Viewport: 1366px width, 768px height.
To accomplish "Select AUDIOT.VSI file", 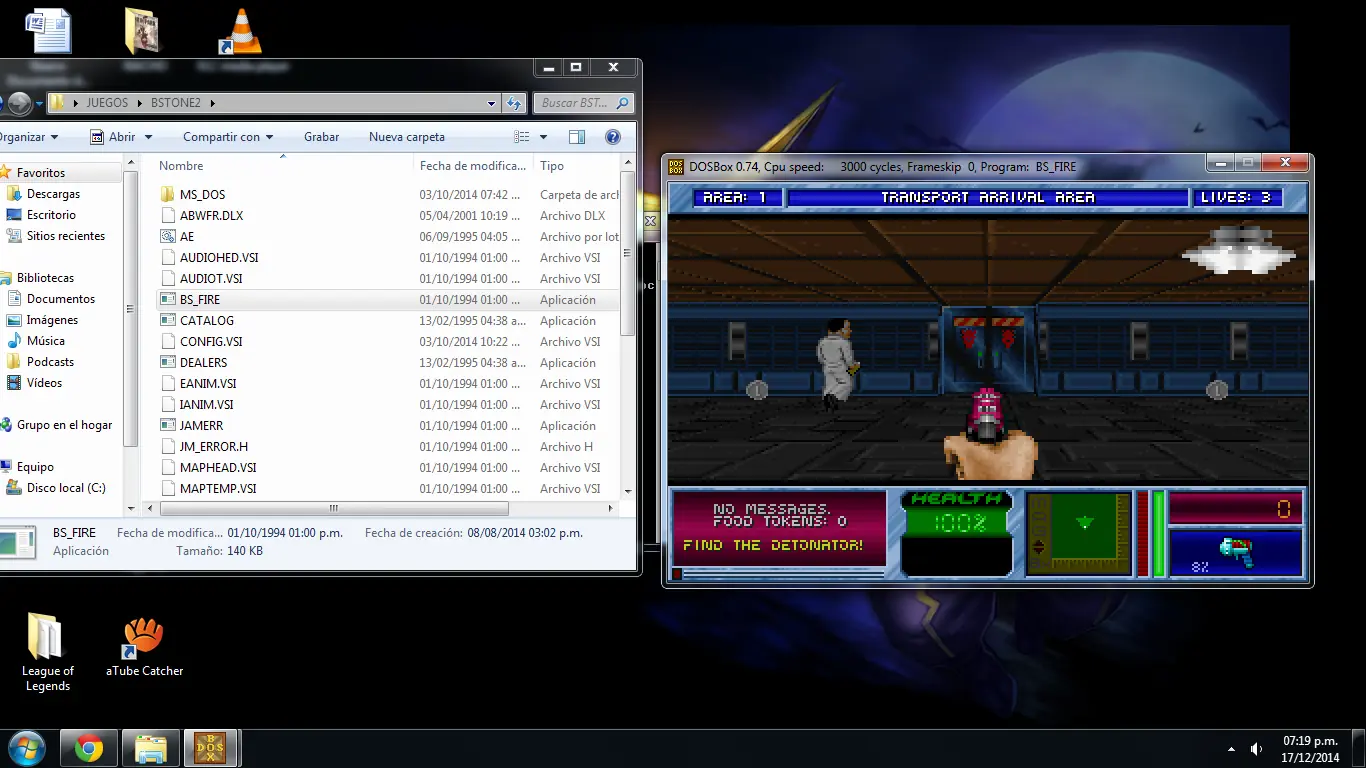I will [211, 279].
